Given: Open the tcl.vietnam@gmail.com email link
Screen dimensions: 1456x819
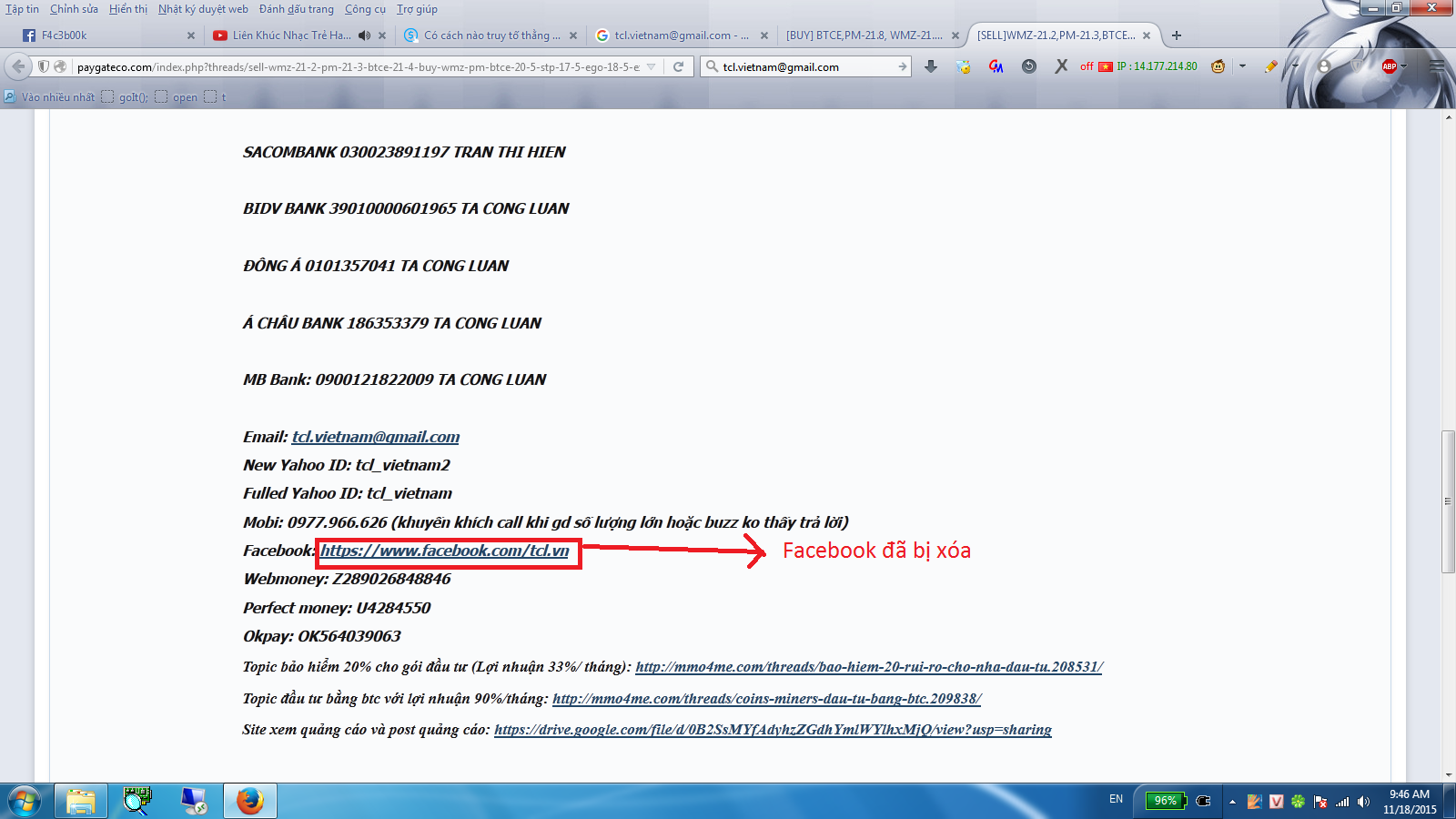Looking at the screenshot, I should click(376, 437).
